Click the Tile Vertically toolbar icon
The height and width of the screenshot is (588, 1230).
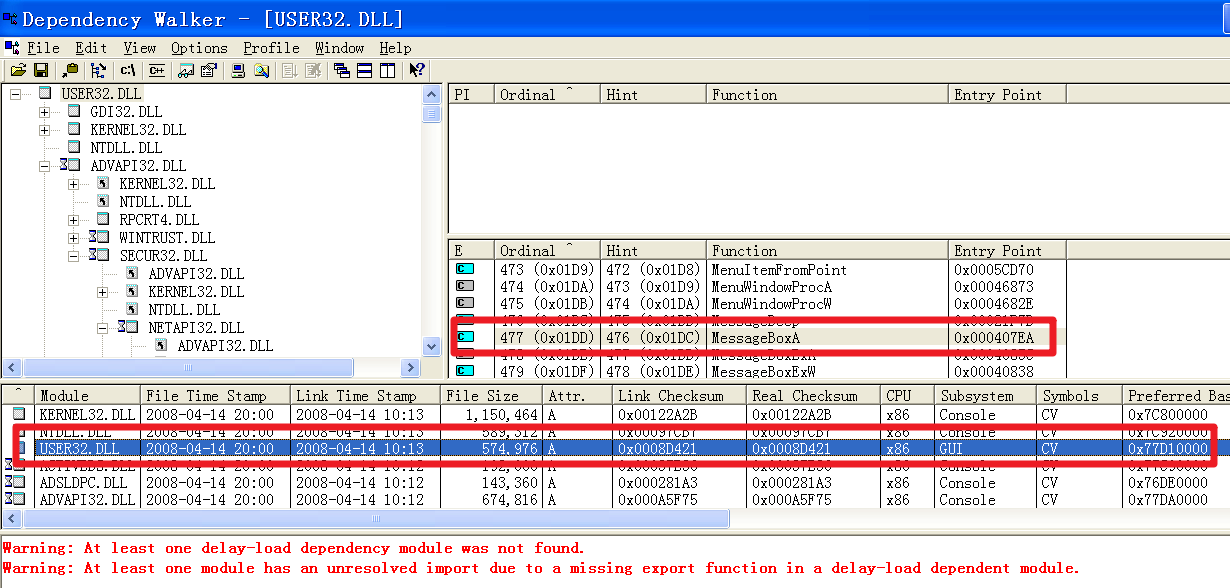388,70
